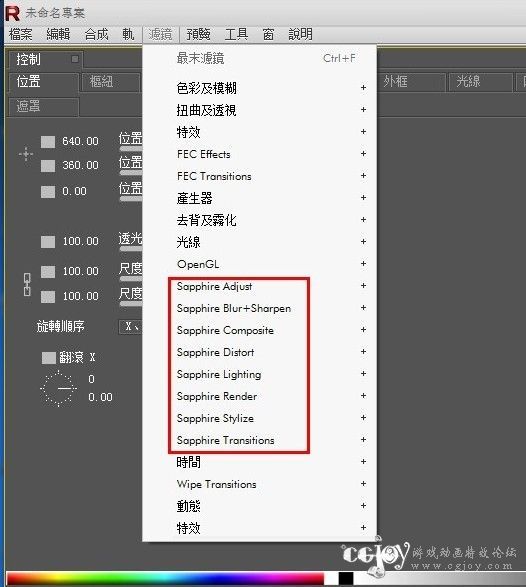Switch to the 位置 tab
Image resolution: width=526 pixels, height=587 pixels.
tap(43, 82)
